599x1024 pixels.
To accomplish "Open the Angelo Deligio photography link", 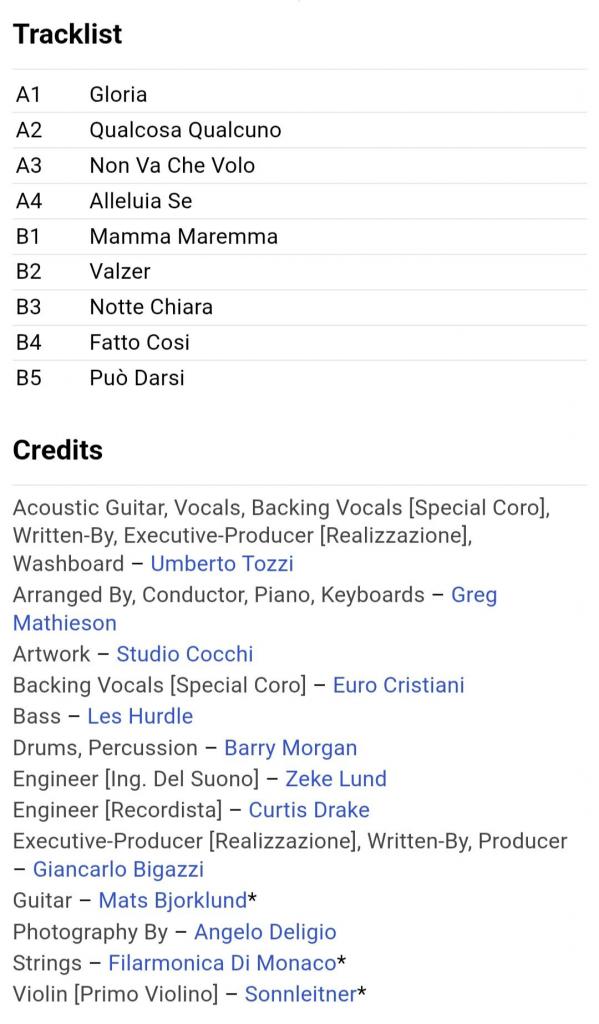I will coord(265,933).
